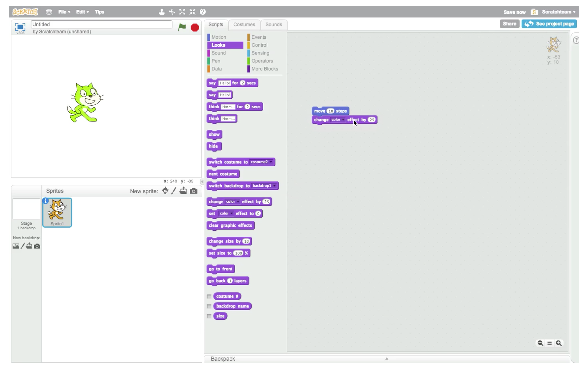Open the account username dropdown

pos(558,12)
